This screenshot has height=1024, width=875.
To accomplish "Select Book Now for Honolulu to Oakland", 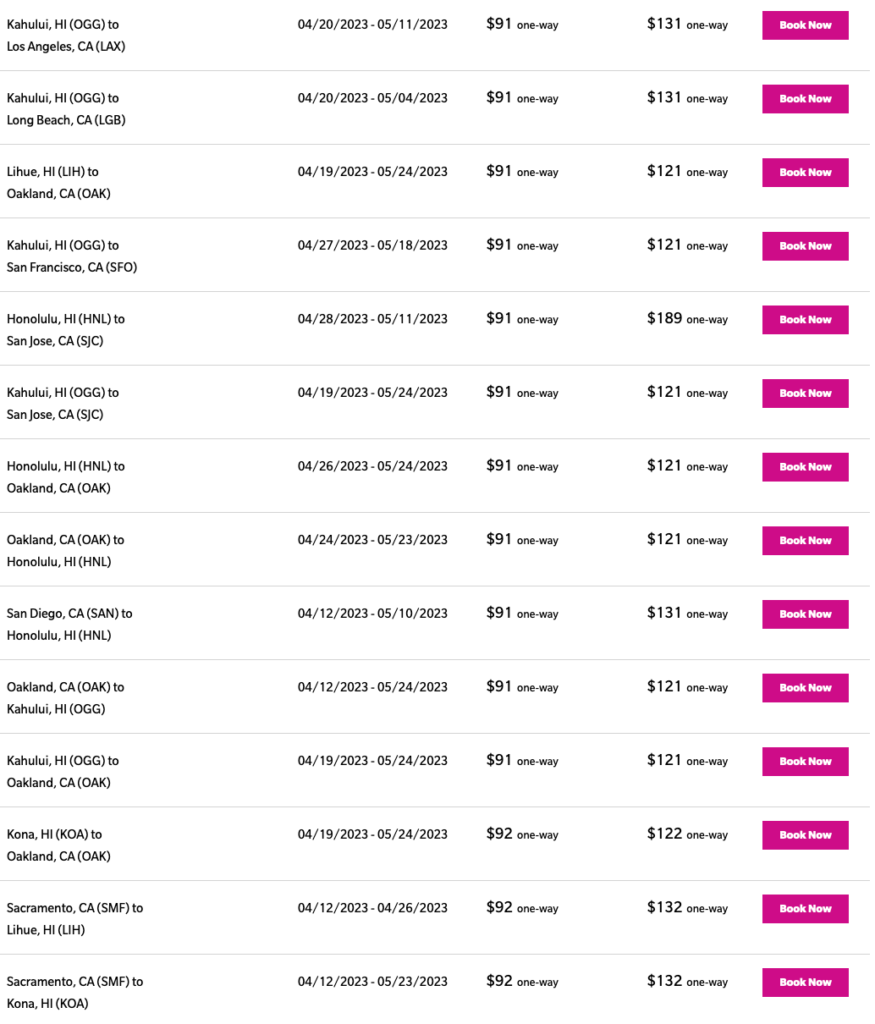I will [805, 467].
